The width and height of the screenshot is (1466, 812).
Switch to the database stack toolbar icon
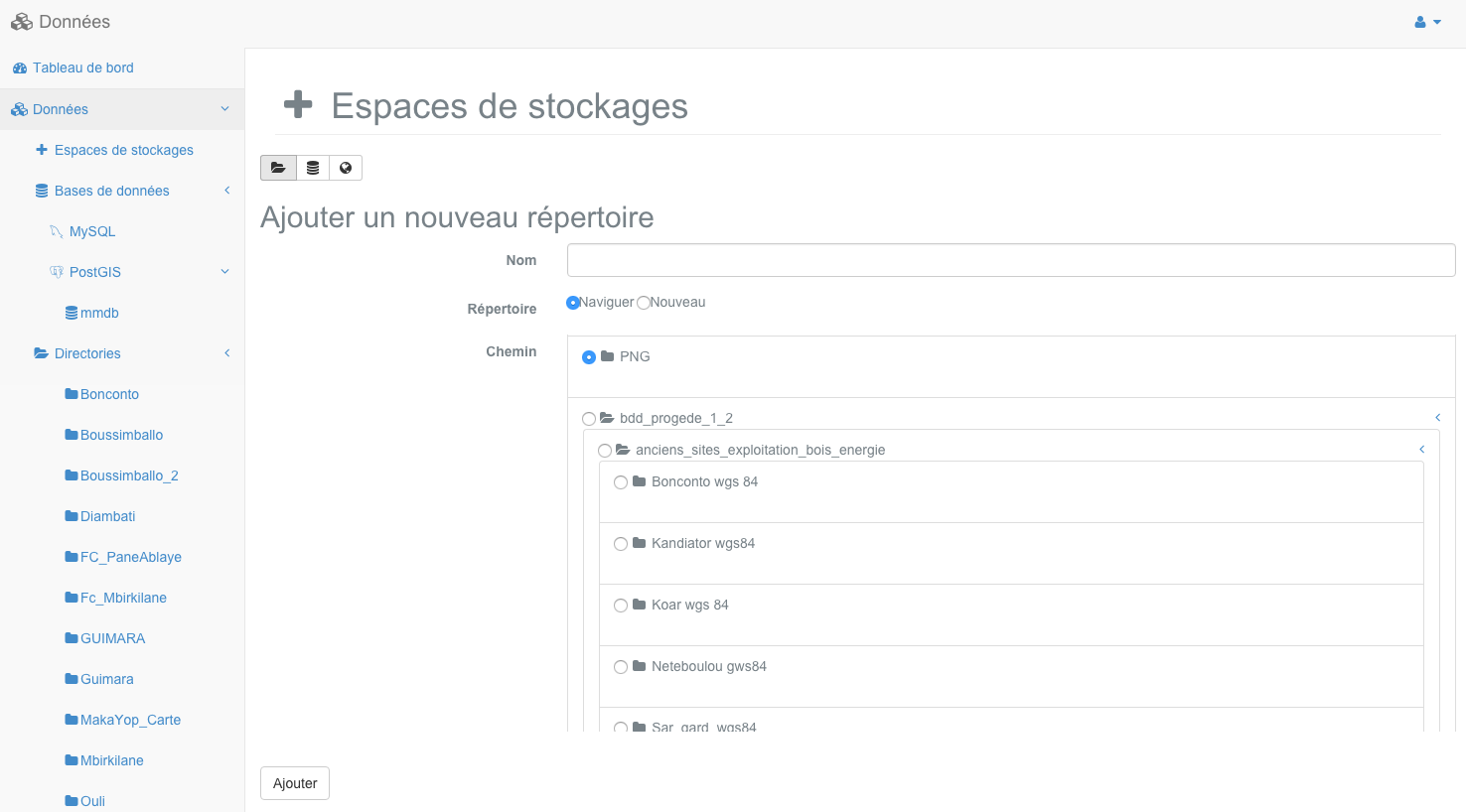click(x=313, y=168)
